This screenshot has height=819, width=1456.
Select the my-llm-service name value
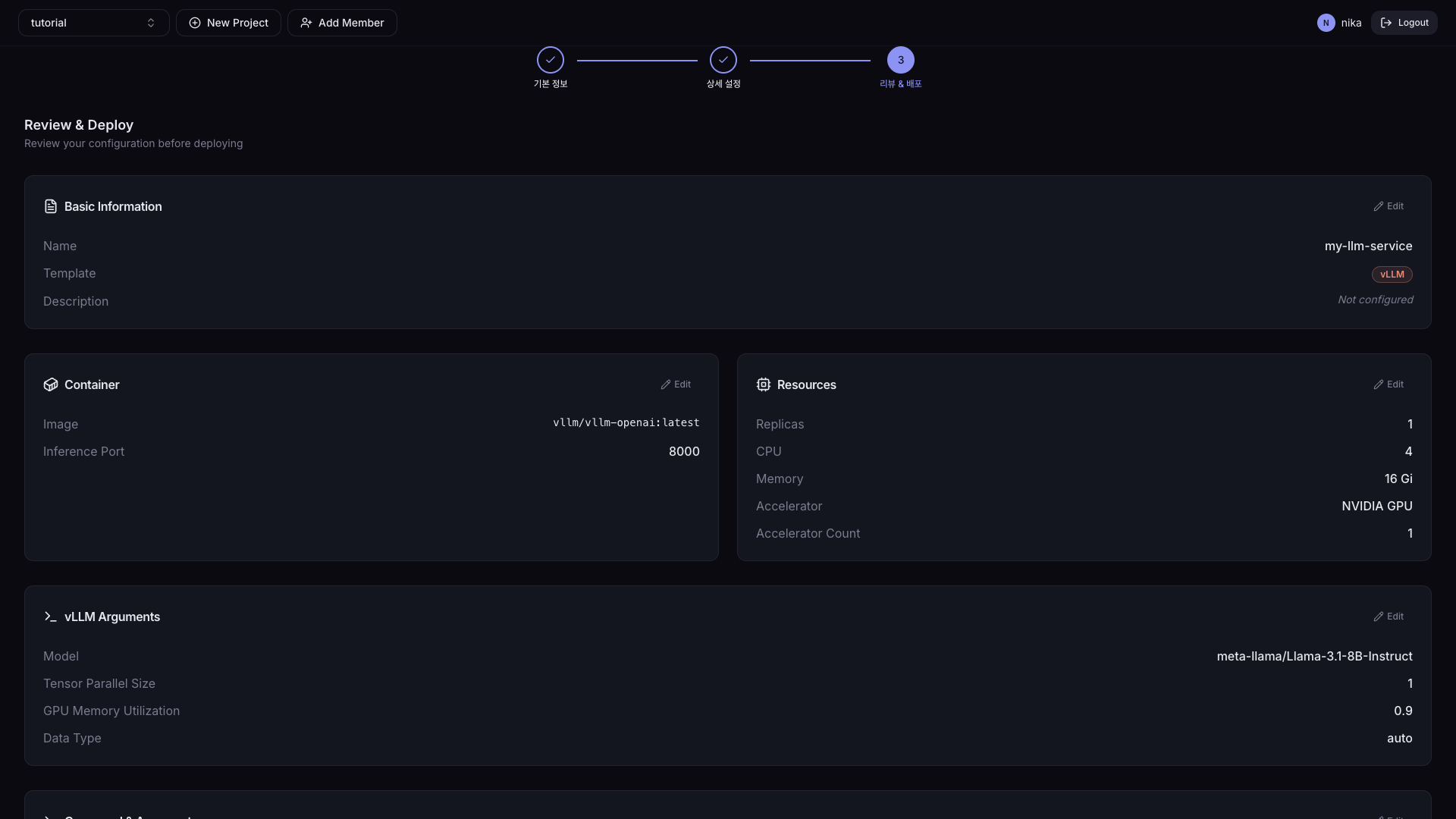click(x=1369, y=246)
